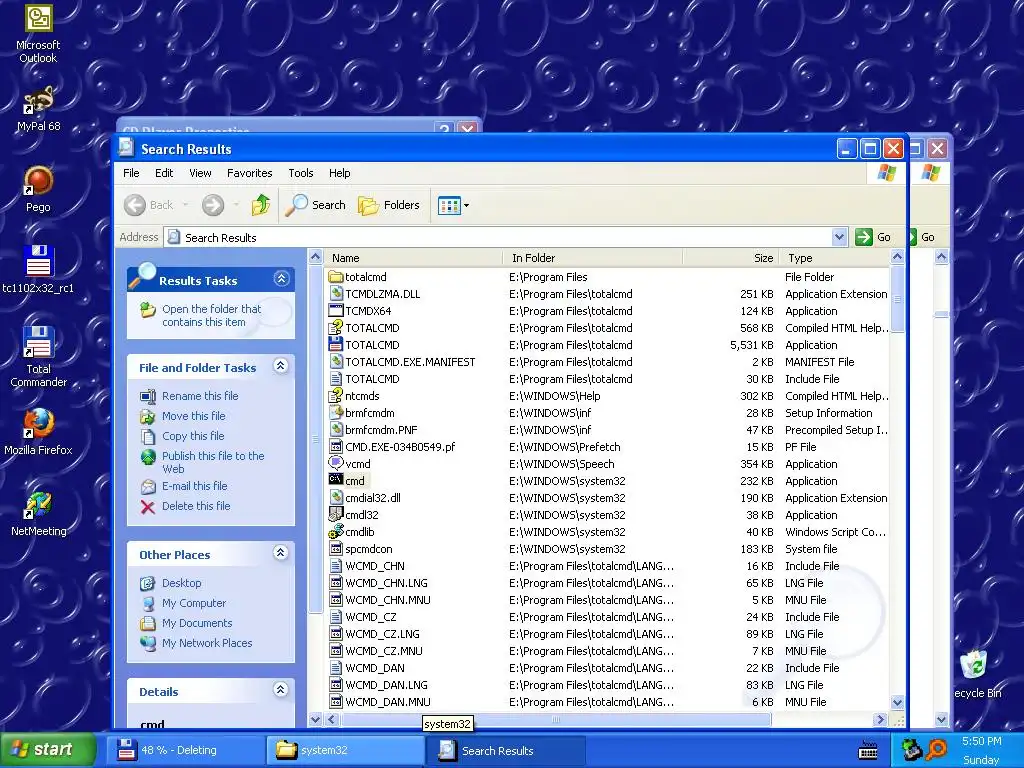Open the Help menu
The width and height of the screenshot is (1024, 768).
click(x=339, y=173)
